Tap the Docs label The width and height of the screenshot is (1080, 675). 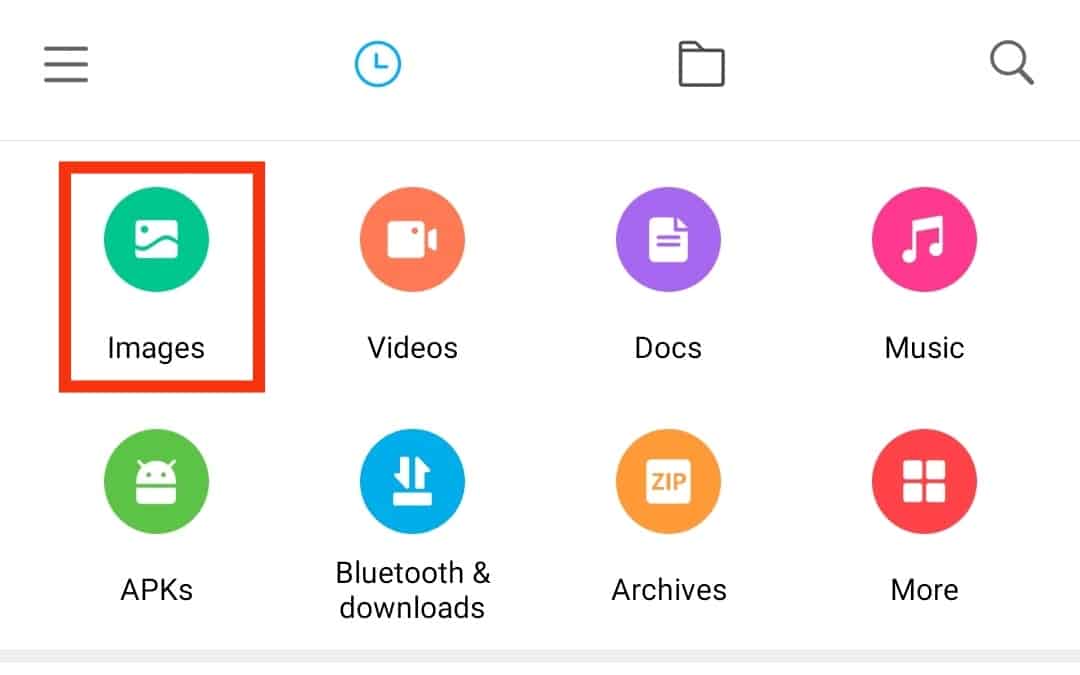(668, 348)
